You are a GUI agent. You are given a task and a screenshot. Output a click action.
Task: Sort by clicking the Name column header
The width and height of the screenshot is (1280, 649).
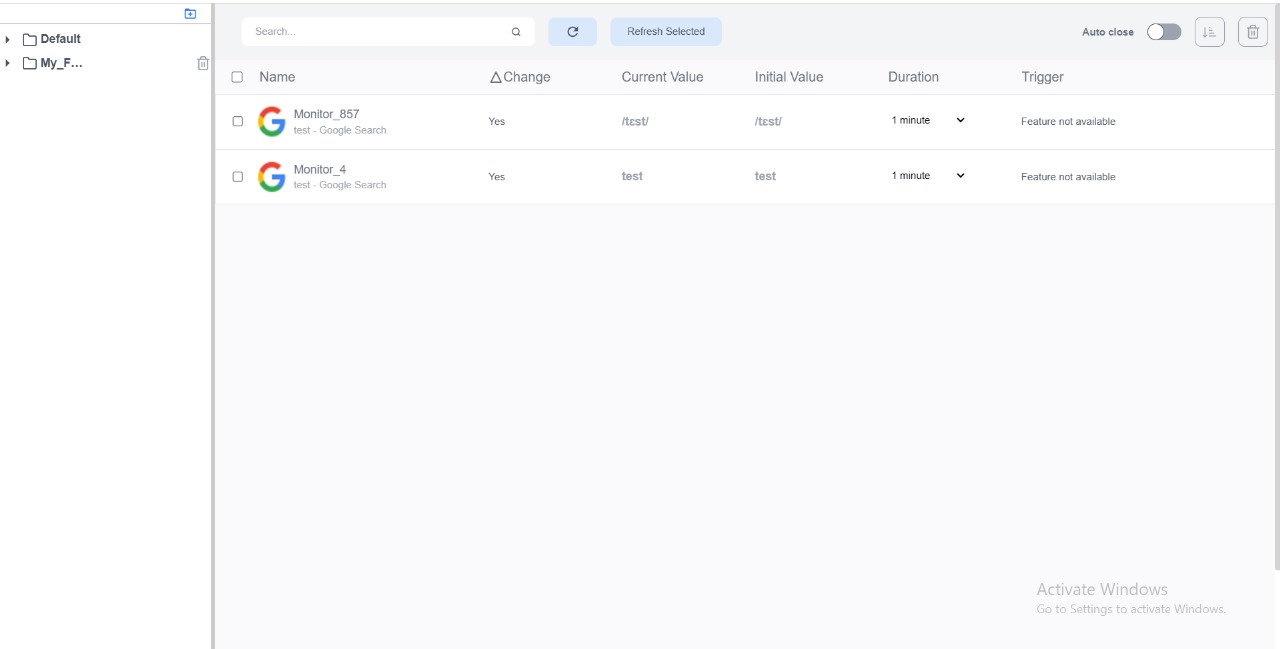277,76
